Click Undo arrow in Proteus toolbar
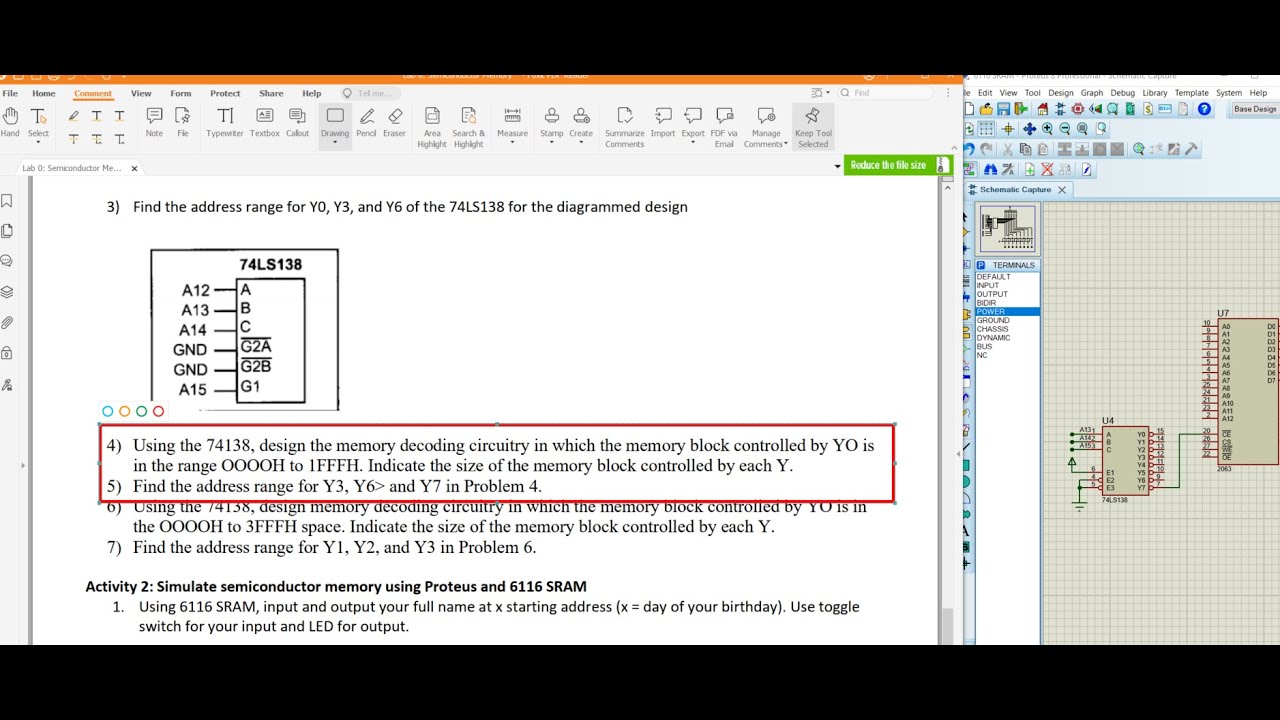Image resolution: width=1280 pixels, height=720 pixels. pos(969,149)
